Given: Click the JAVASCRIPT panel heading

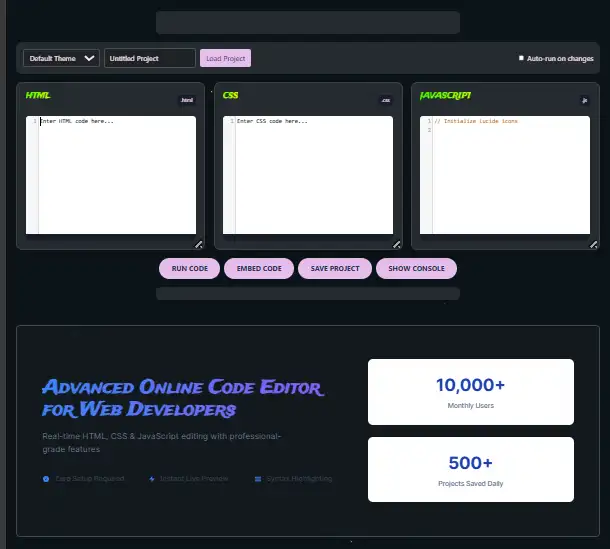Looking at the screenshot, I should [445, 95].
